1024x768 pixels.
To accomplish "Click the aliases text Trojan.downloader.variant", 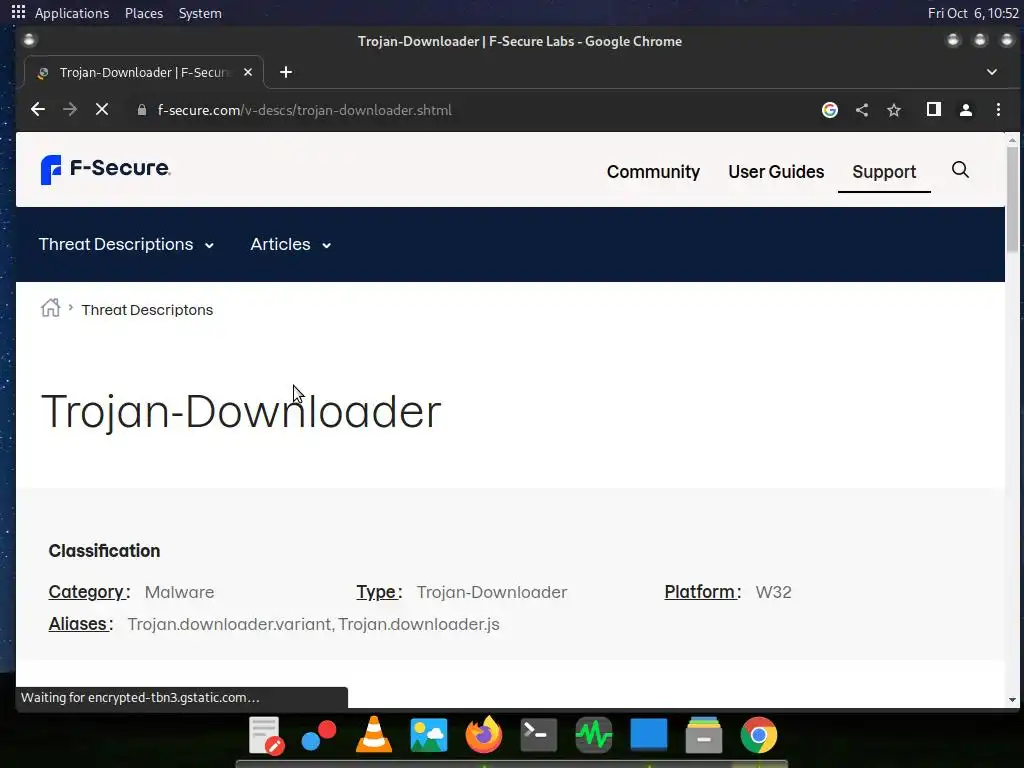I will tap(229, 624).
